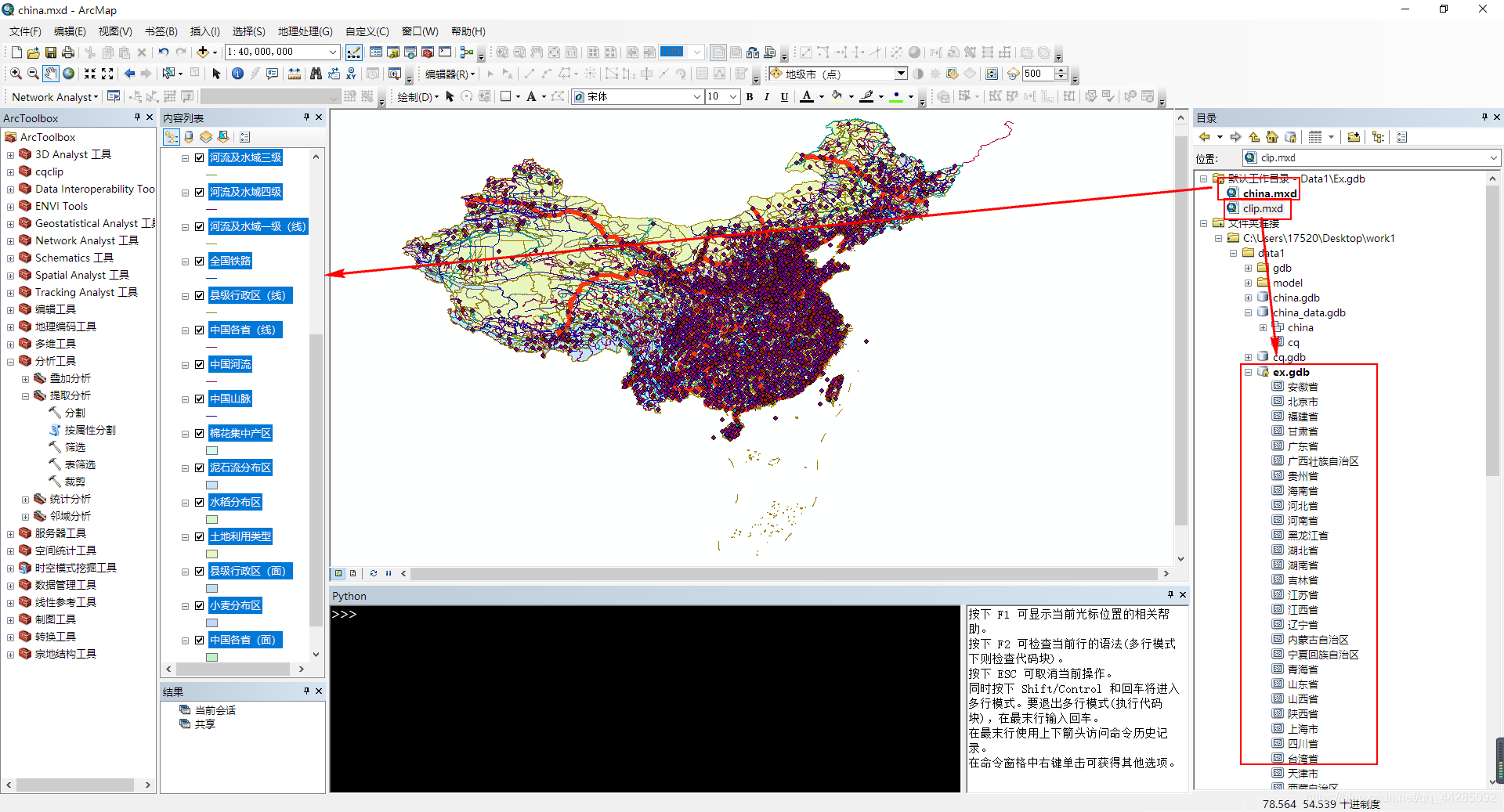1504x812 pixels.
Task: Select the Zoom Out tool
Action: [33, 74]
